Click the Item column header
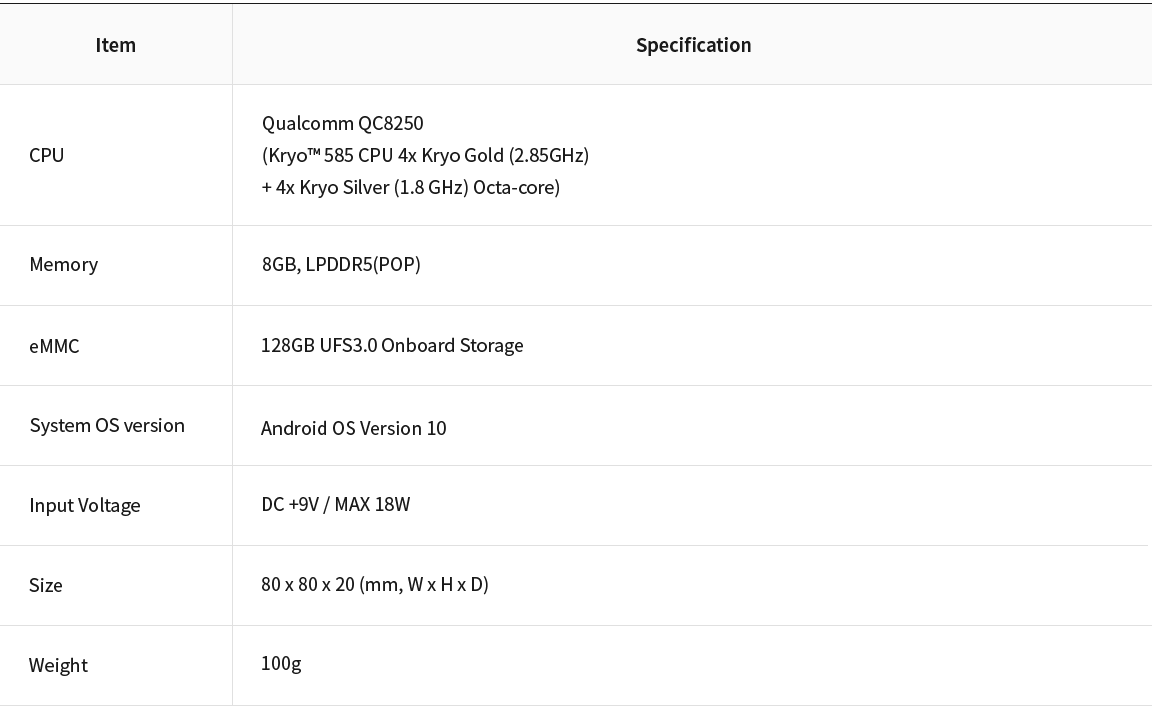1152x708 pixels. pyautogui.click(x=115, y=45)
